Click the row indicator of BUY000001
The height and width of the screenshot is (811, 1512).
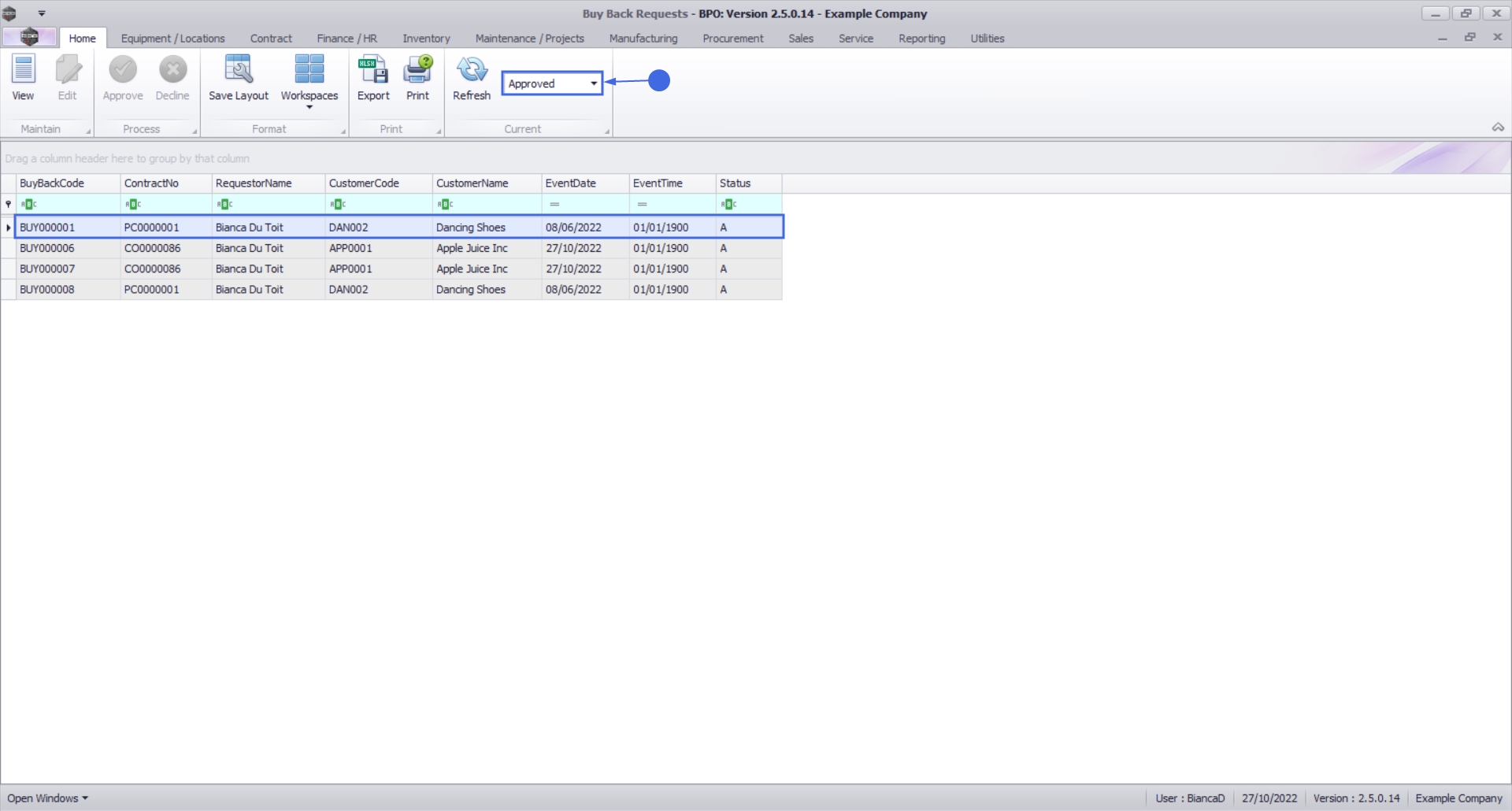click(8, 227)
